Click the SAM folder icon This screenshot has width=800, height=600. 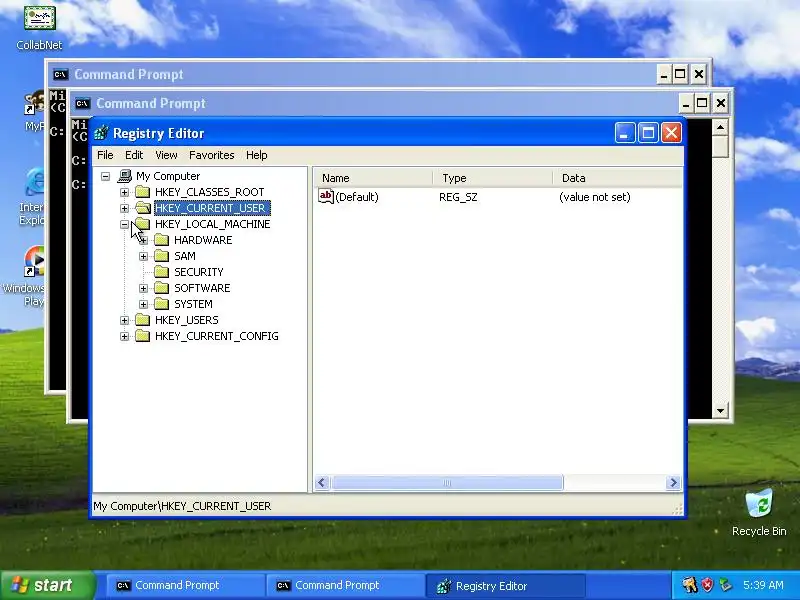click(x=162, y=256)
